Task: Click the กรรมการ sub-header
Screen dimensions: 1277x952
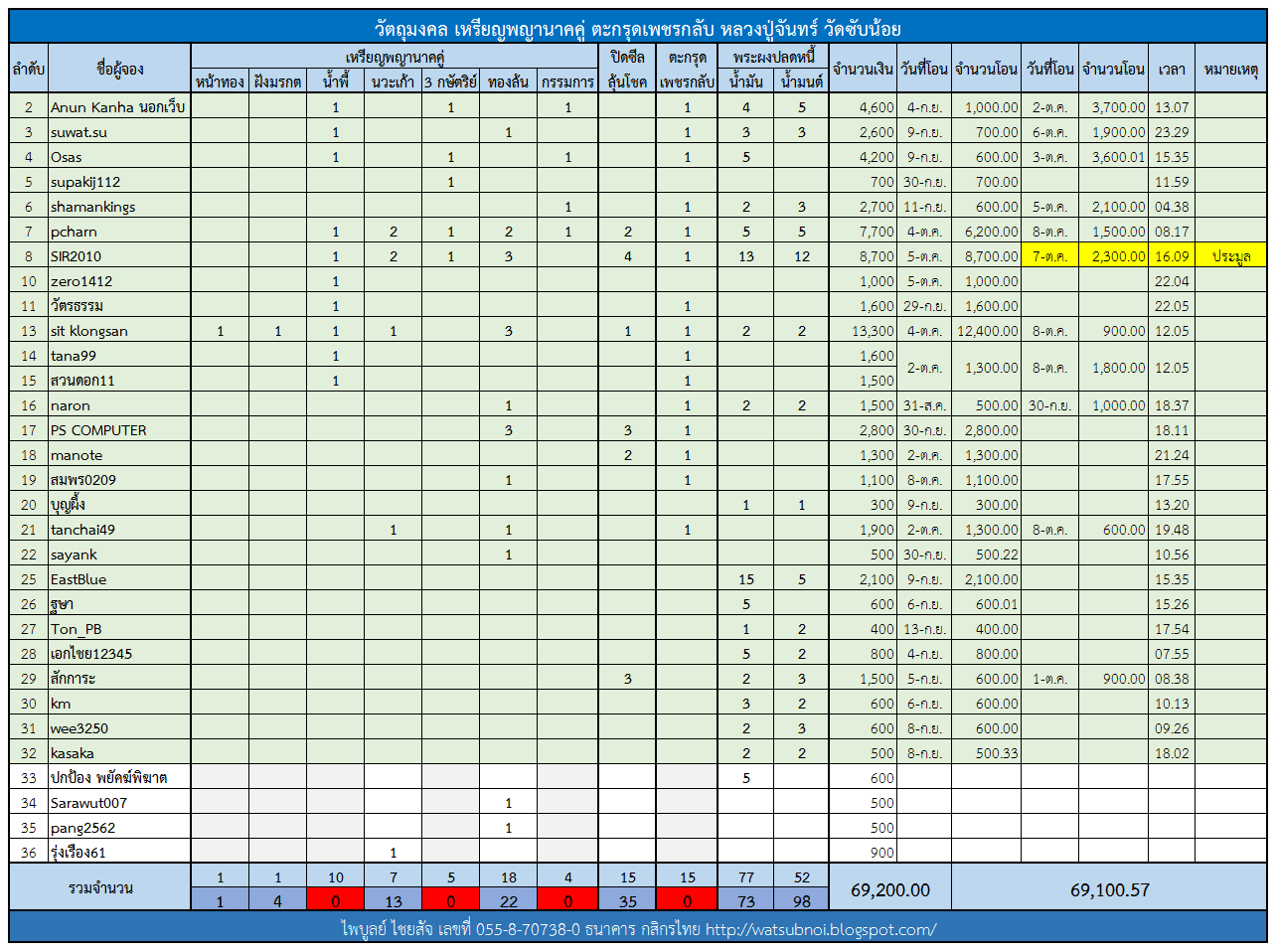Action: click(x=567, y=81)
